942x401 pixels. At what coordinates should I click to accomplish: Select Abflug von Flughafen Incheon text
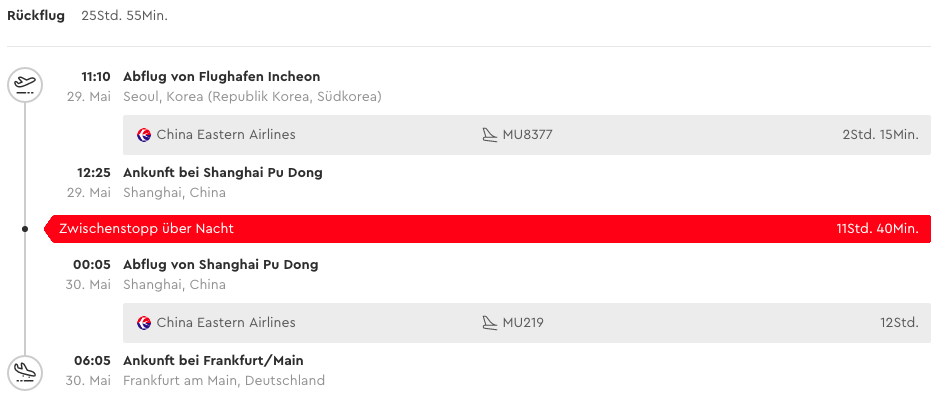pos(222,76)
